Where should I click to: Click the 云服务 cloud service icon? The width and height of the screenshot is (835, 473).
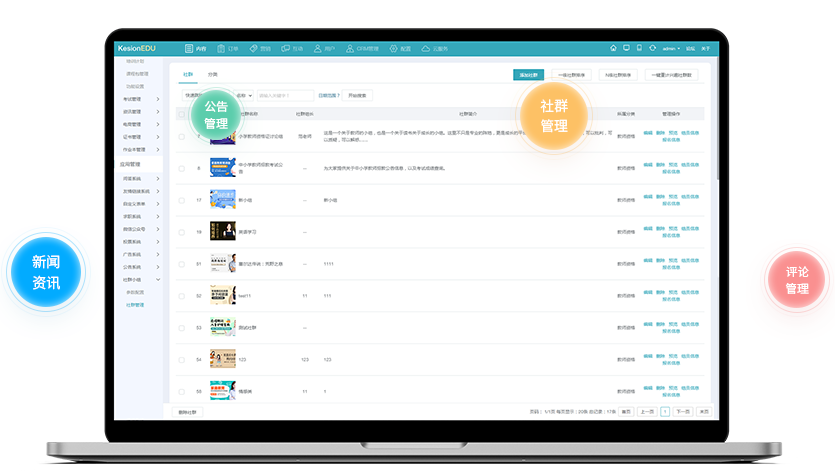[434, 48]
